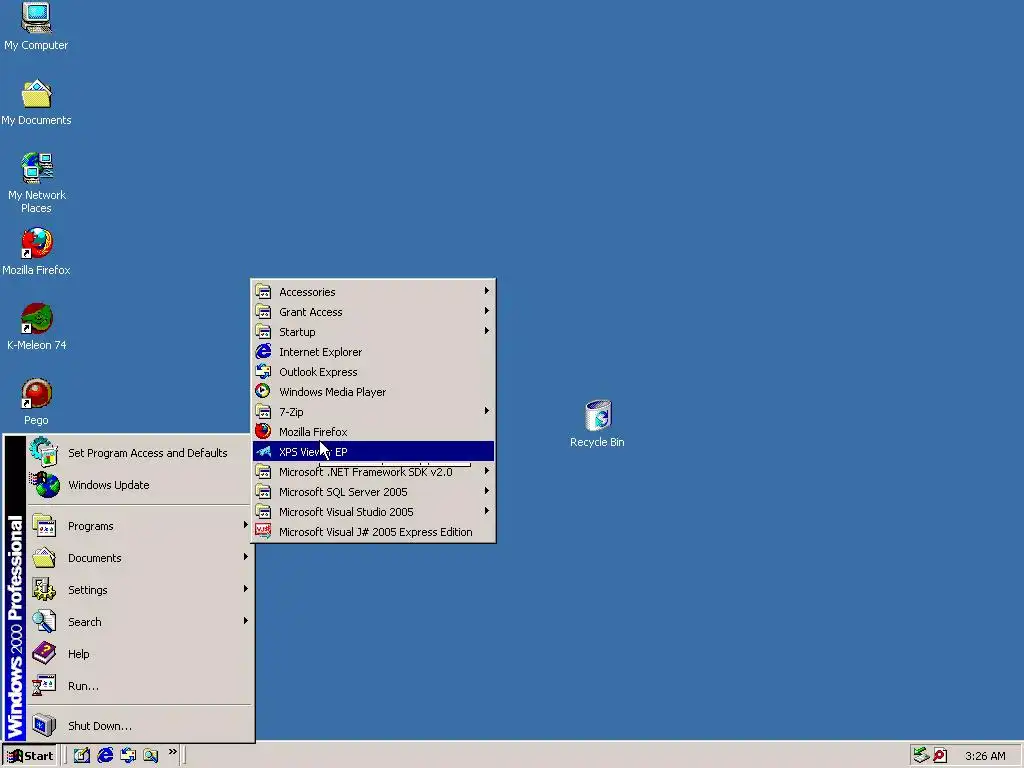This screenshot has width=1024, height=768.
Task: Click network connection tray icon
Action: [921, 756]
